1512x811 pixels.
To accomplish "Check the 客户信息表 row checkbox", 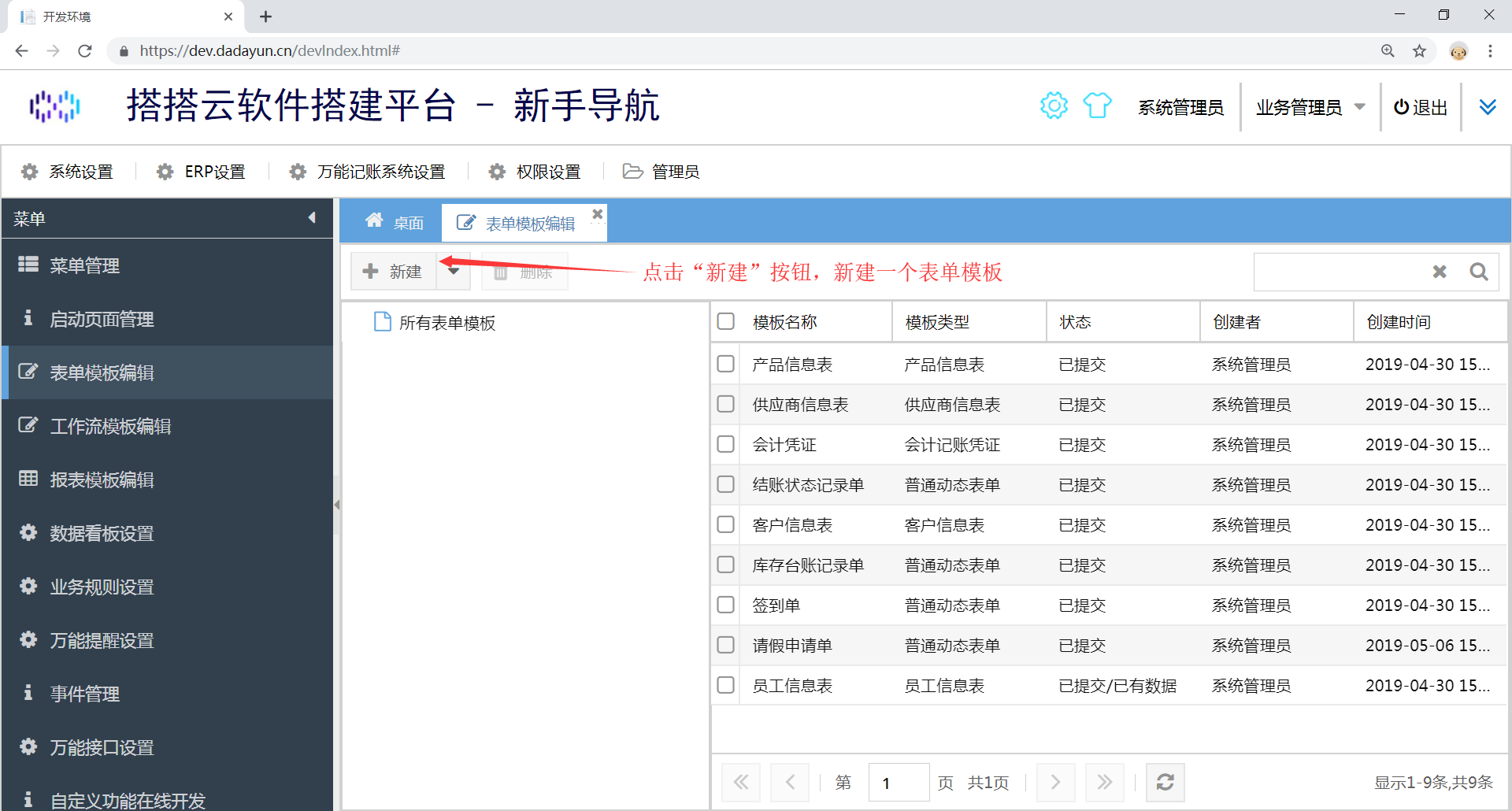I will pos(726,524).
